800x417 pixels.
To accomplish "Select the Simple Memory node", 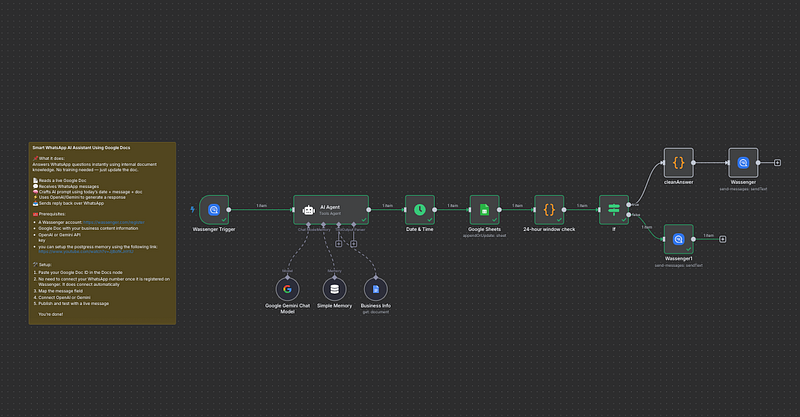I will point(333,295).
